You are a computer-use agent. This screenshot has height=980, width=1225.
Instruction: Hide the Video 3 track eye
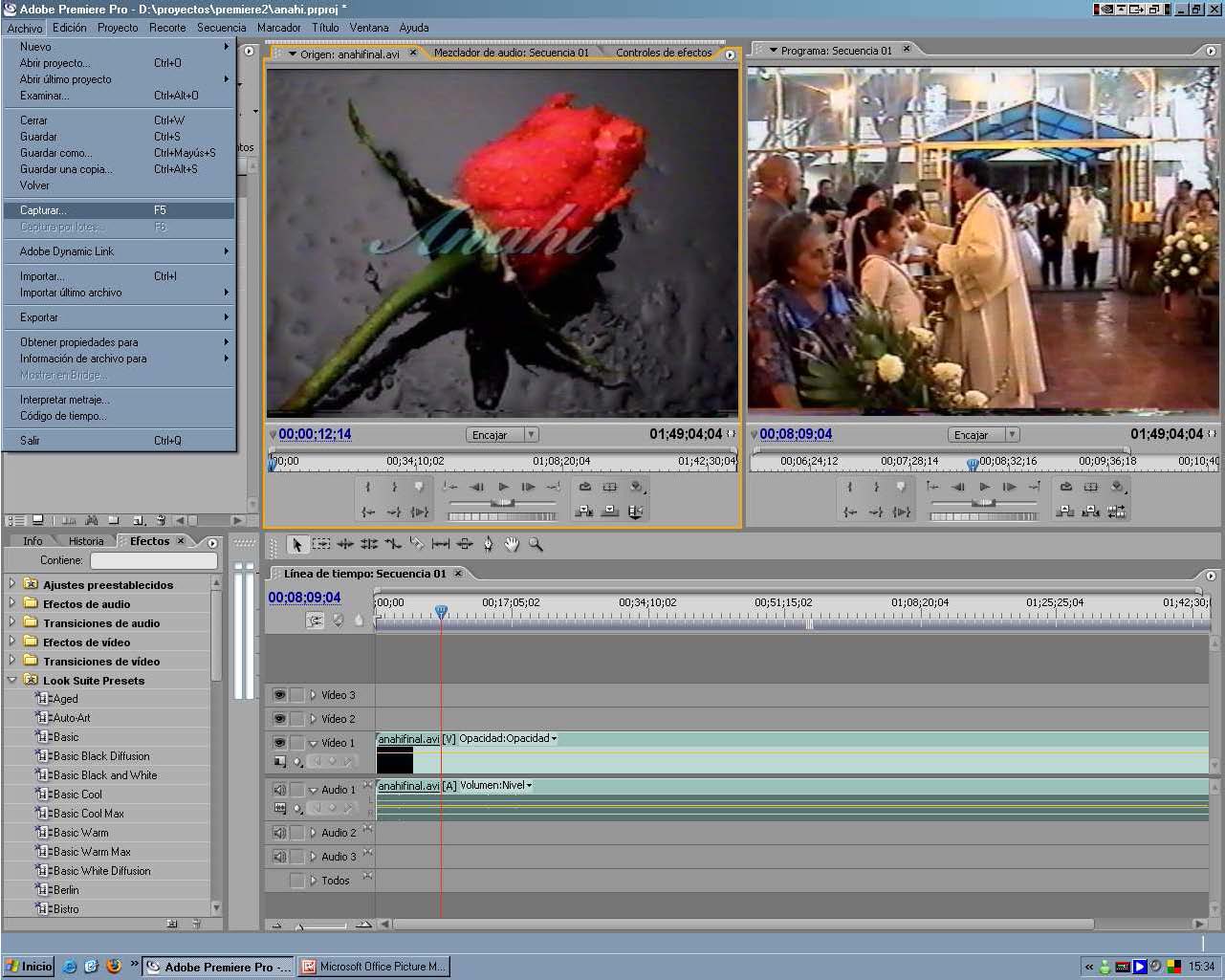click(279, 695)
